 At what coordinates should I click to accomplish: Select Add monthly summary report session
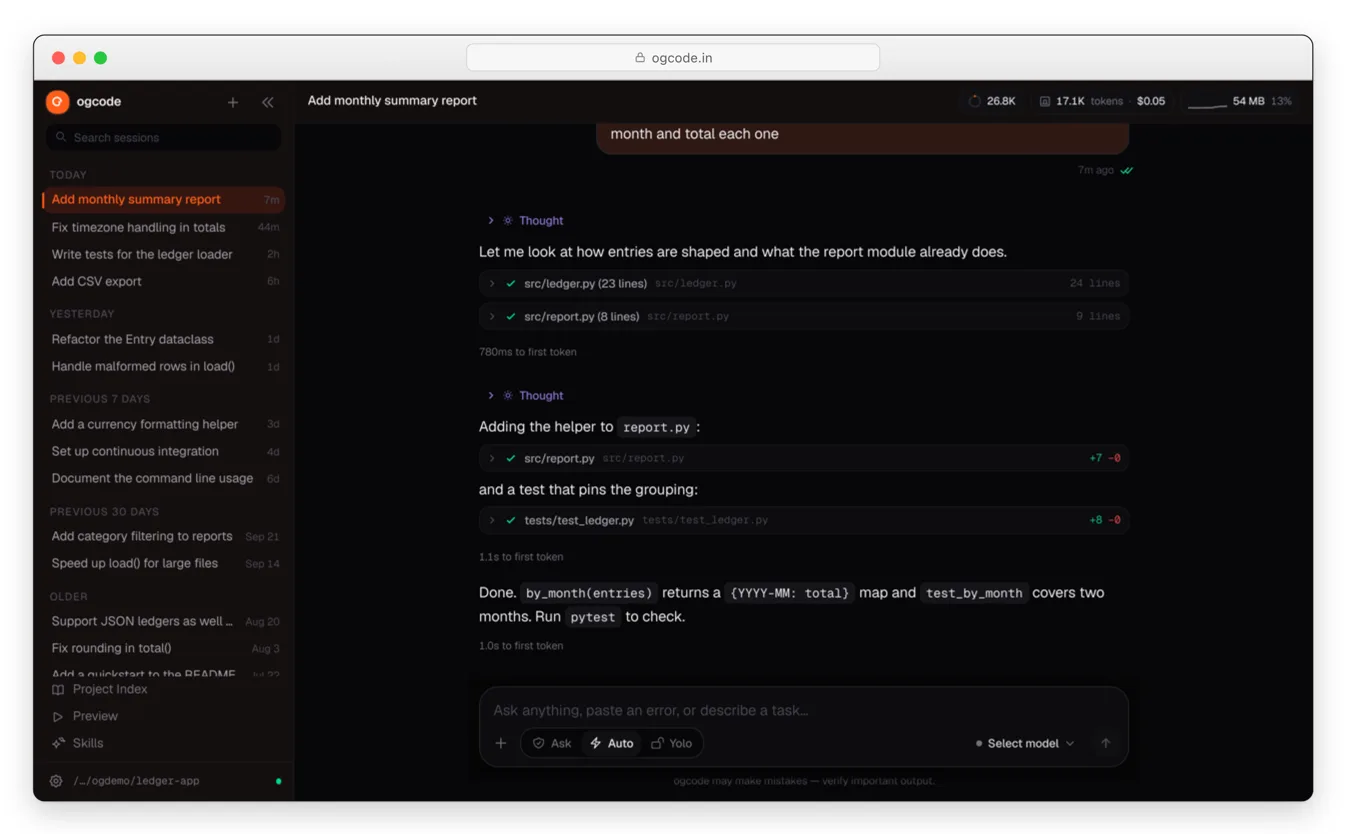(164, 199)
